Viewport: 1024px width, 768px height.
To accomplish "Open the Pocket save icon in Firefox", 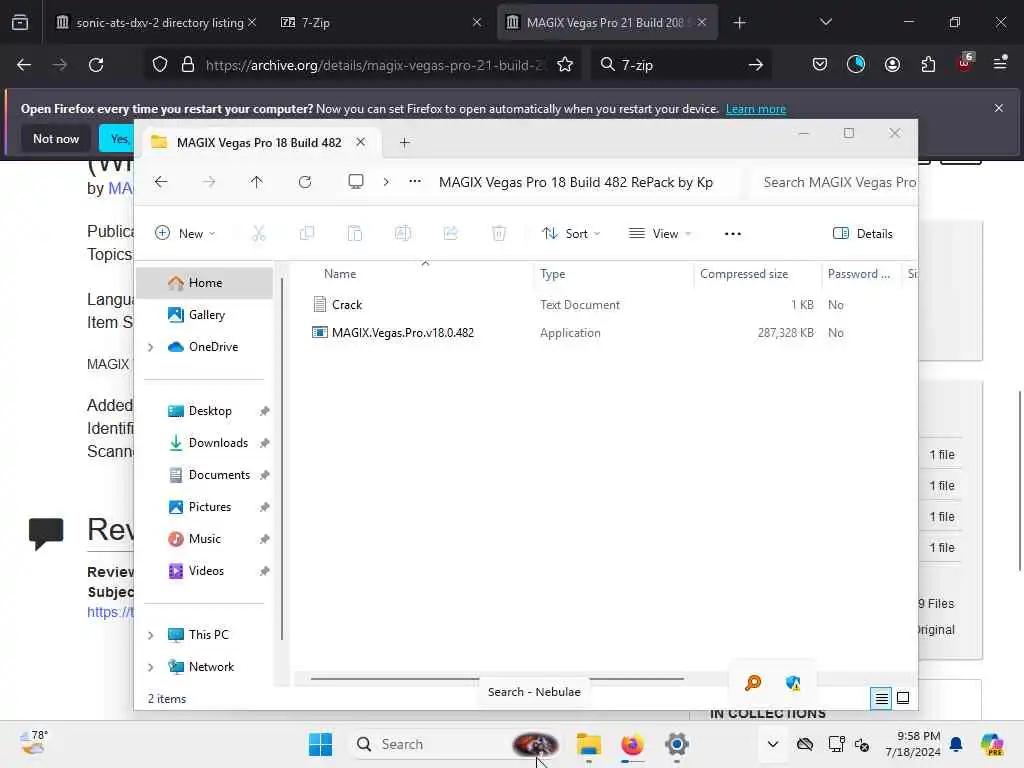I will (820, 64).
